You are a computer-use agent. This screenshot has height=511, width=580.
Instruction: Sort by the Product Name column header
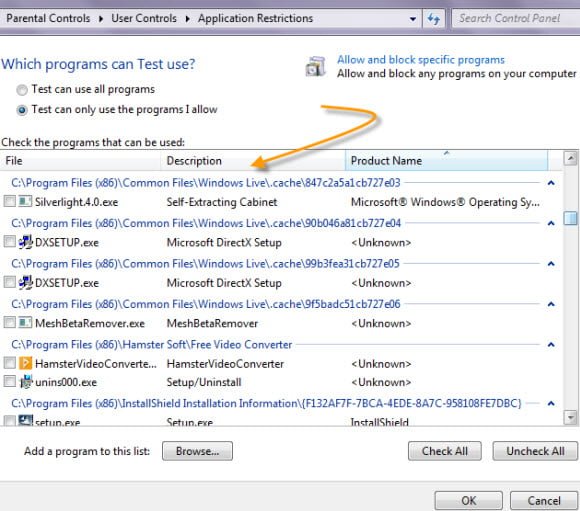[x=446, y=161]
